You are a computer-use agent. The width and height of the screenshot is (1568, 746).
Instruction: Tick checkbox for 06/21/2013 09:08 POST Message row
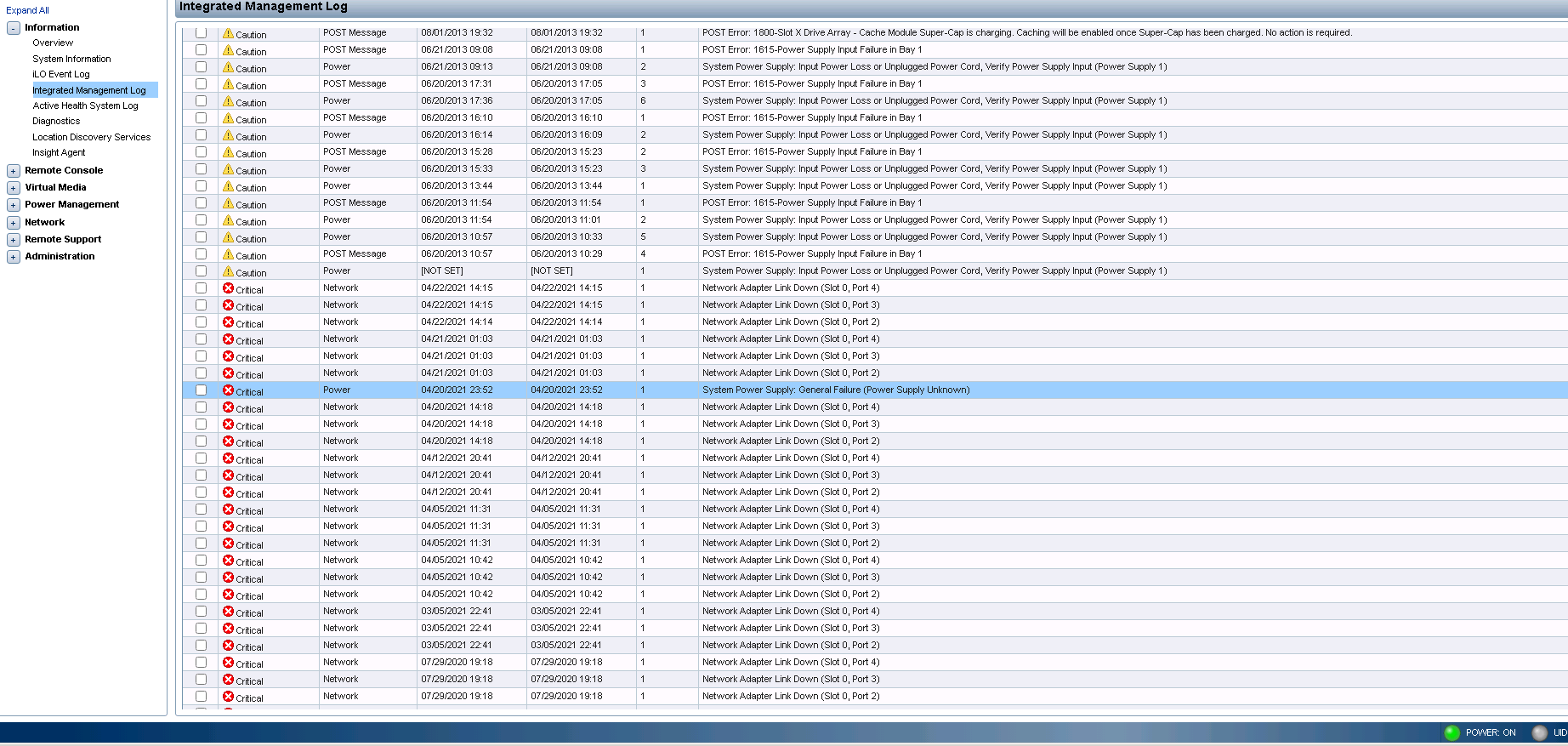pyautogui.click(x=201, y=49)
